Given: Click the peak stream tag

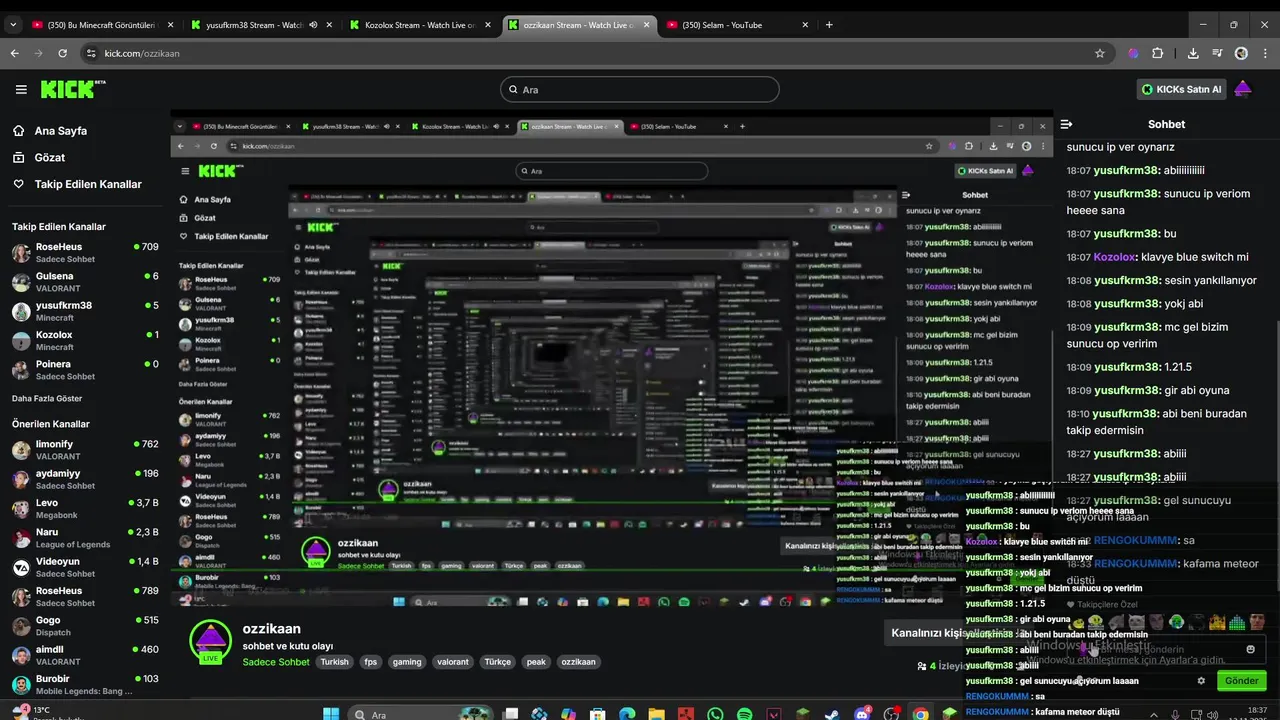Looking at the screenshot, I should click(537, 662).
